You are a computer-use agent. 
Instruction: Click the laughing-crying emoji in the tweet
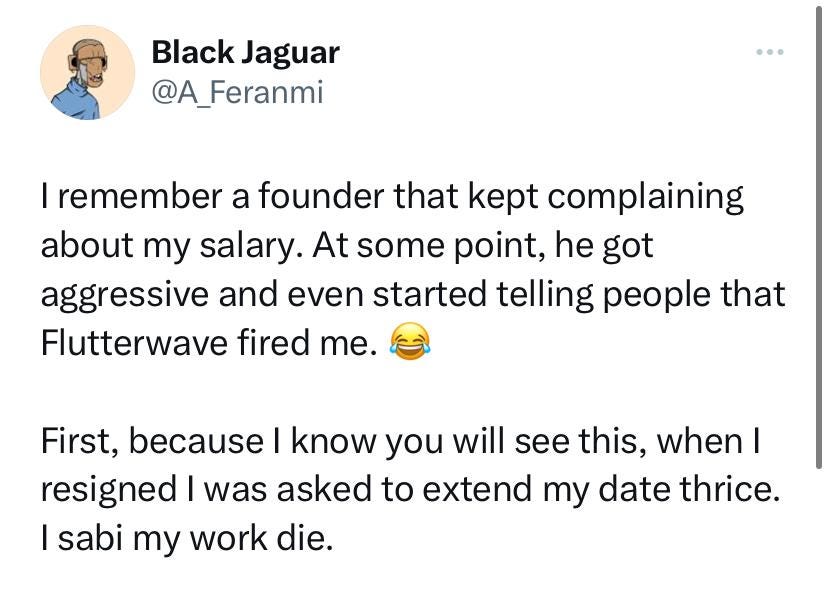410,342
